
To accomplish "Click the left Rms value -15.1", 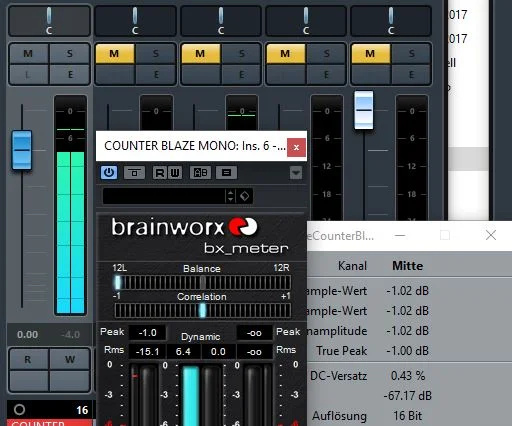I will click(x=147, y=352).
